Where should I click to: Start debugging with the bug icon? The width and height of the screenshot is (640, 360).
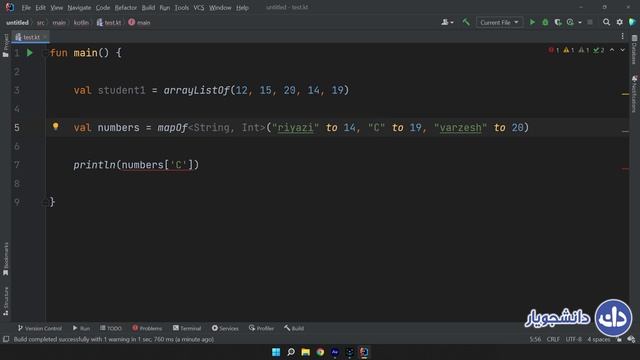545,22
